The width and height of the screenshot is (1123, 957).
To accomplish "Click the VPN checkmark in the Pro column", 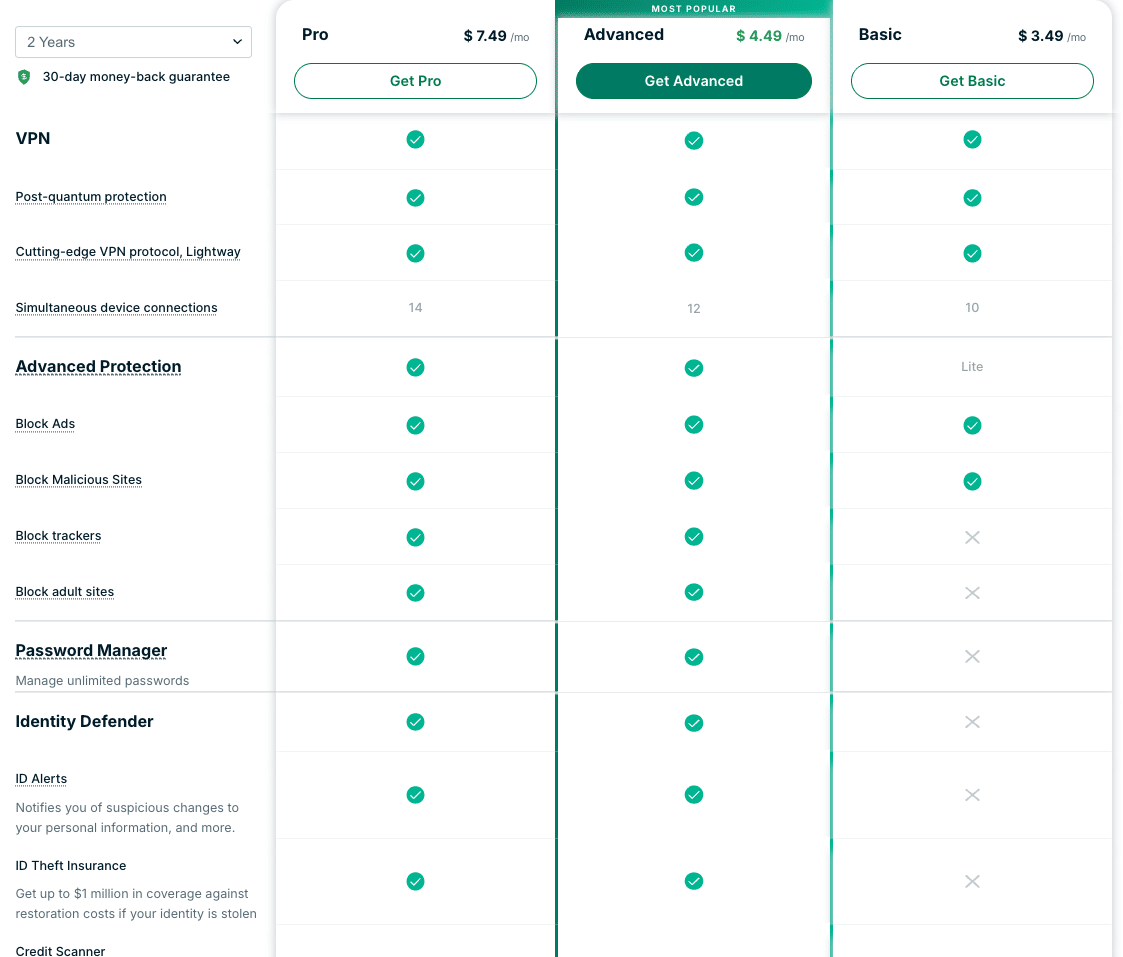I will tap(415, 140).
